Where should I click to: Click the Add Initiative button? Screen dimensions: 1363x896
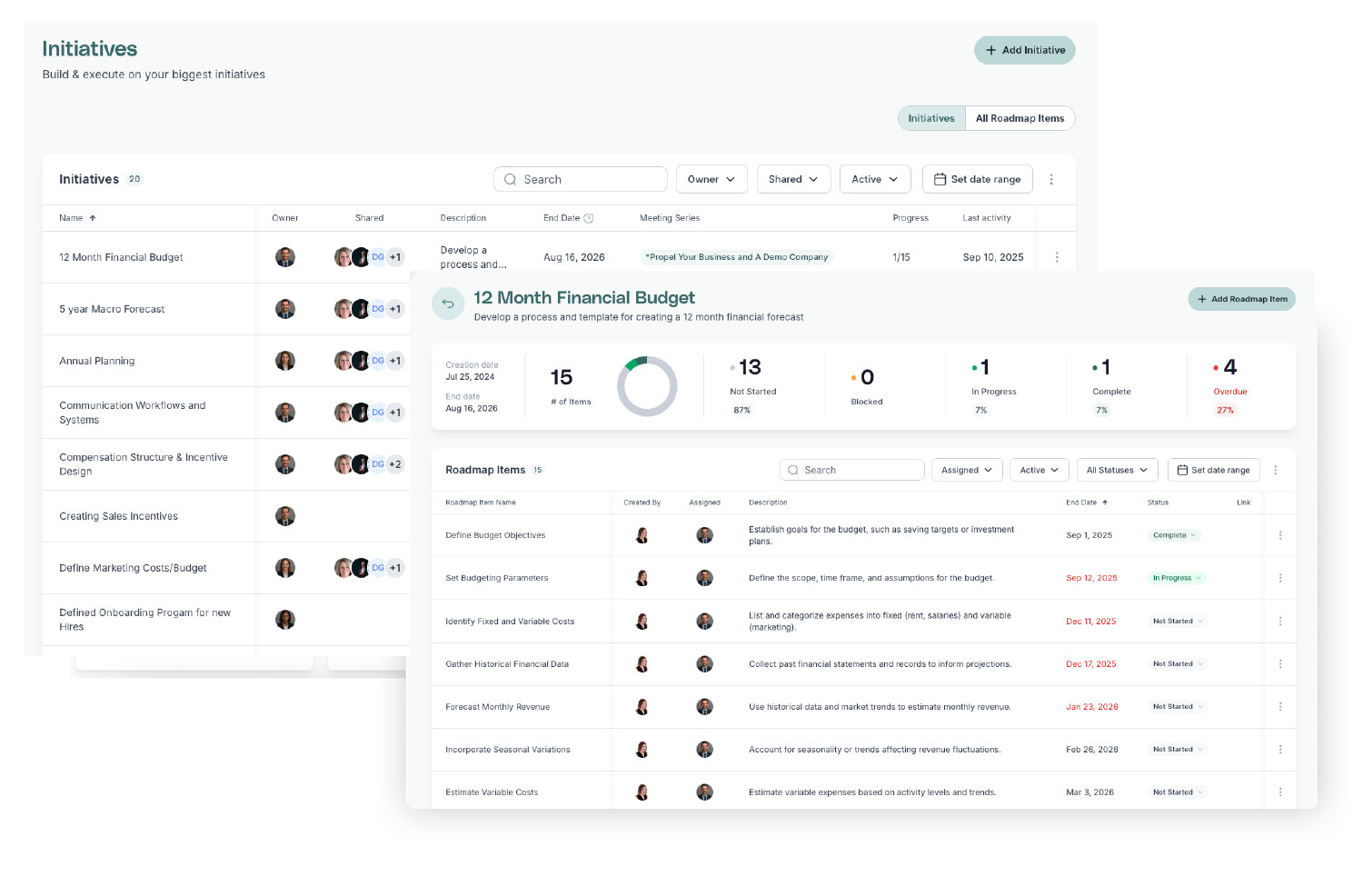(1025, 51)
